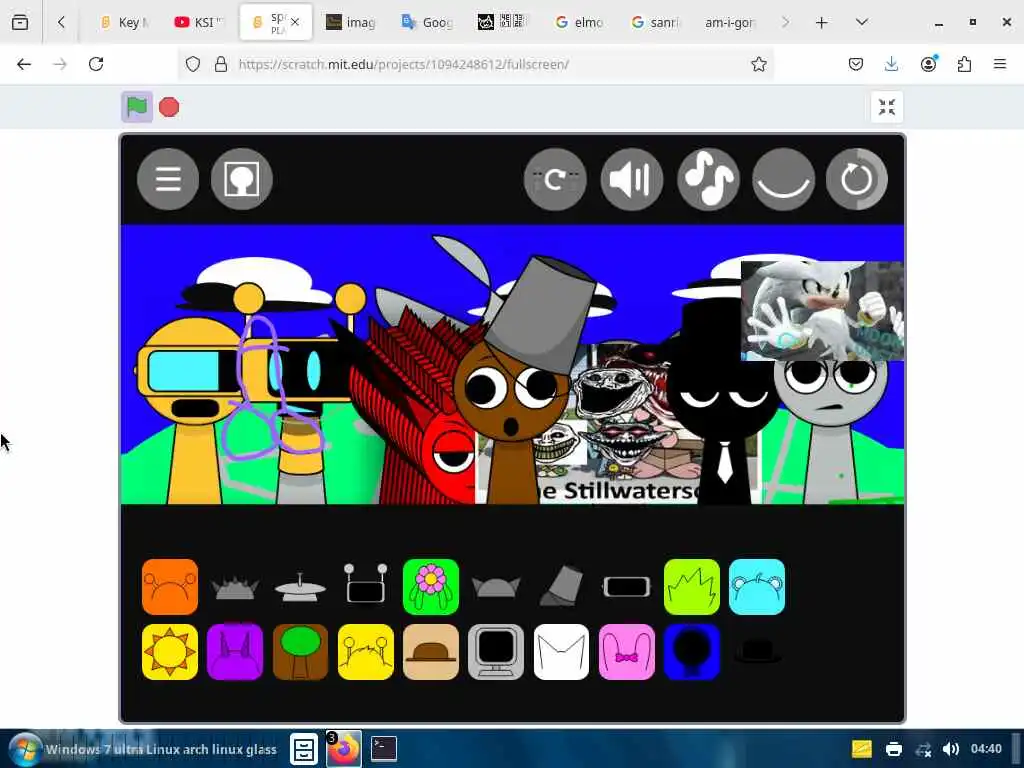Open the Firefox application menu
The height and width of the screenshot is (768, 1024).
coord(1000,64)
